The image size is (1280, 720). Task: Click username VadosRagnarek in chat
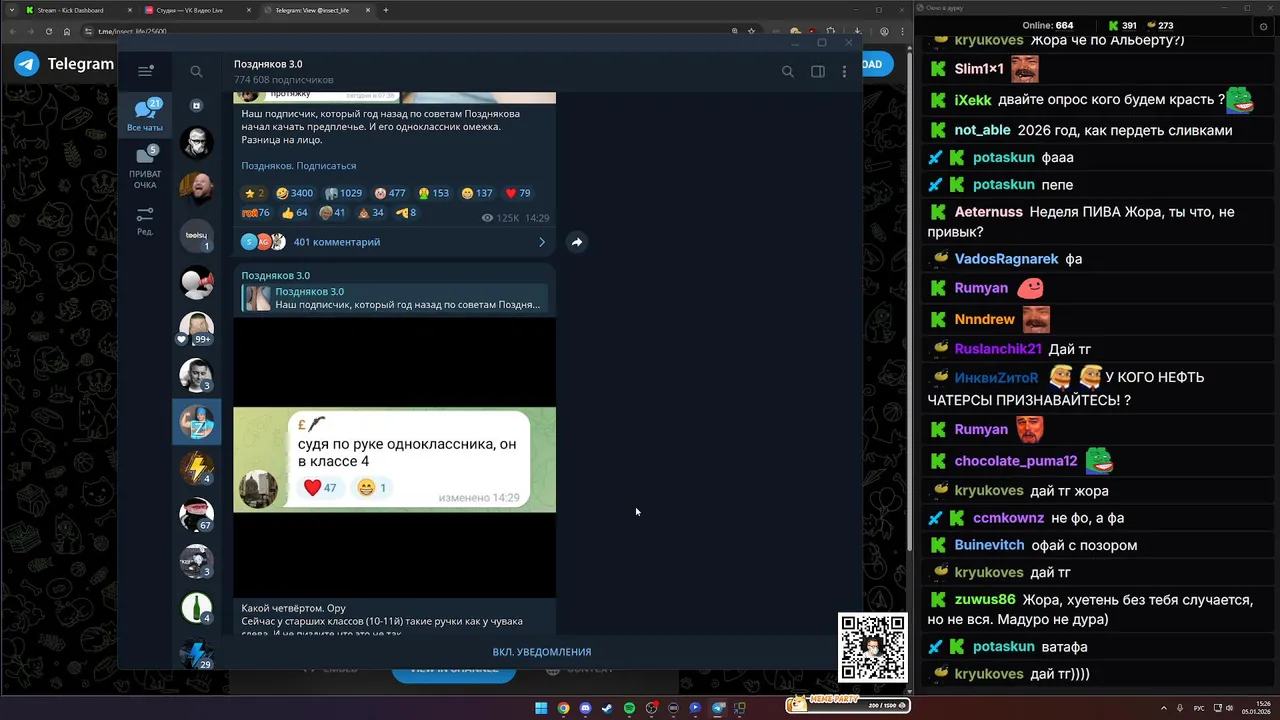(1006, 259)
